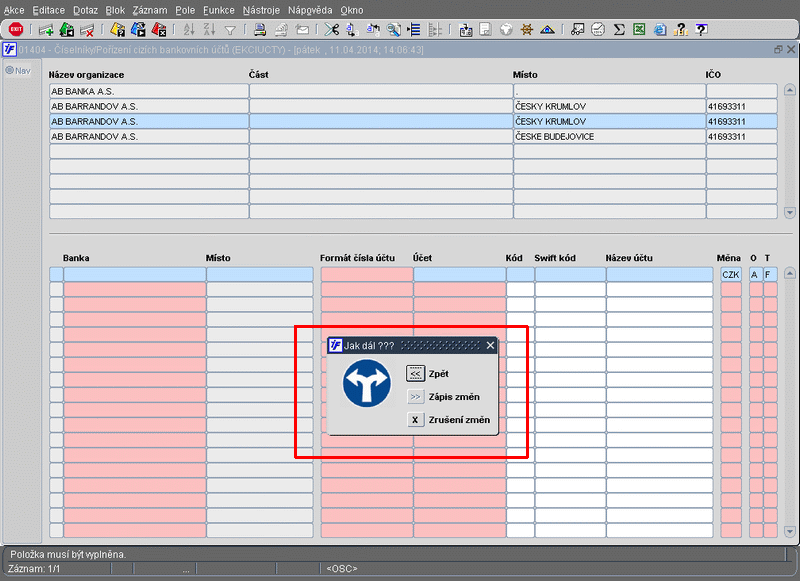Click the red EXIT icon in toolbar

(15, 30)
